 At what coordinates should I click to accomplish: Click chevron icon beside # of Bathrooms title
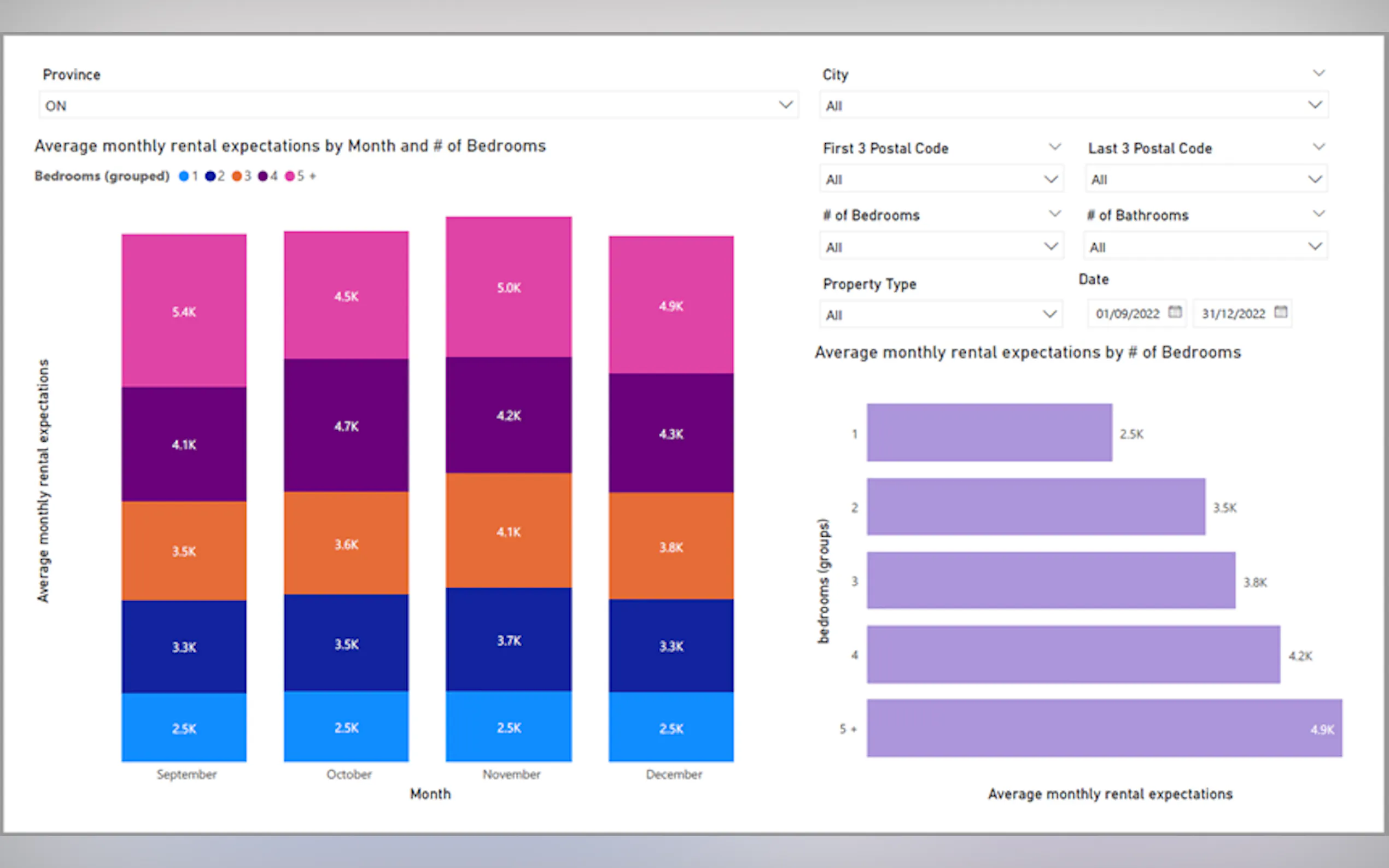(1318, 214)
